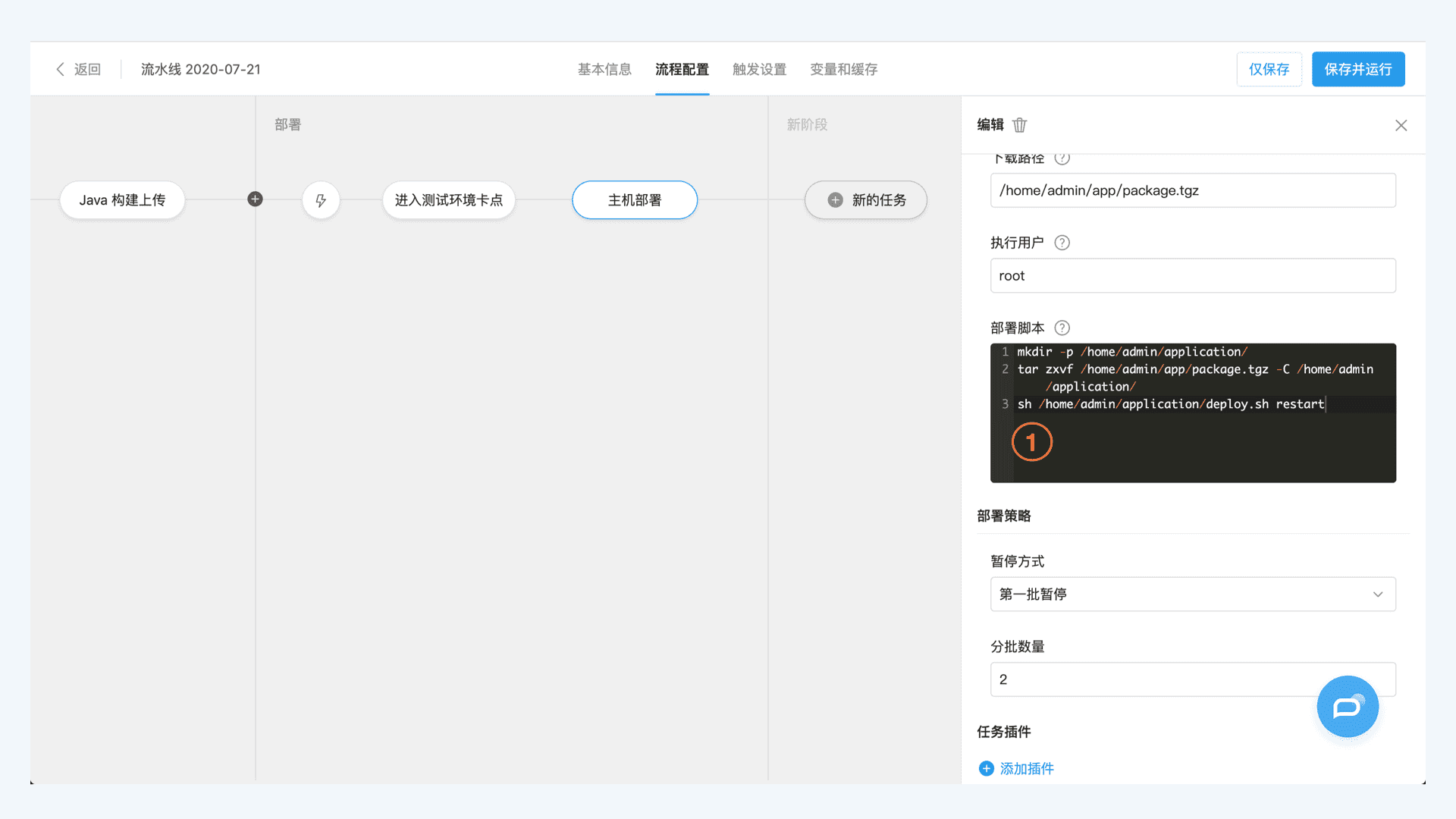The image size is (1456, 819).
Task: Click help icon next to 部署脚本
Action: pos(1062,328)
